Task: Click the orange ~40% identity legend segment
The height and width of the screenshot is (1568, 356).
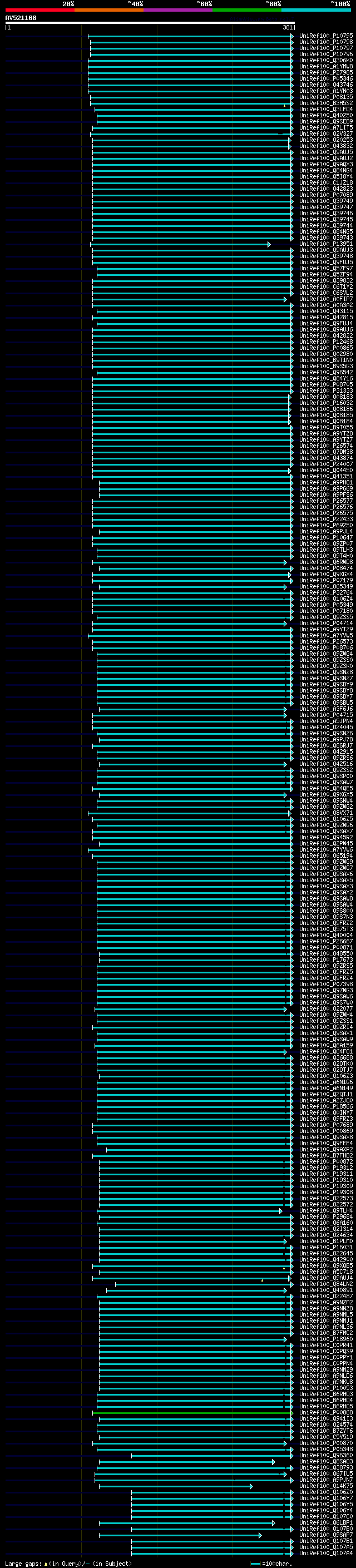Action: pyautogui.click(x=109, y=10)
